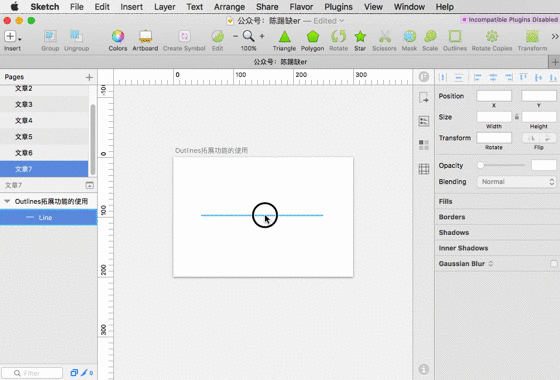The height and width of the screenshot is (380, 560).
Task: Open the Insert dropdown menu
Action: [12, 36]
